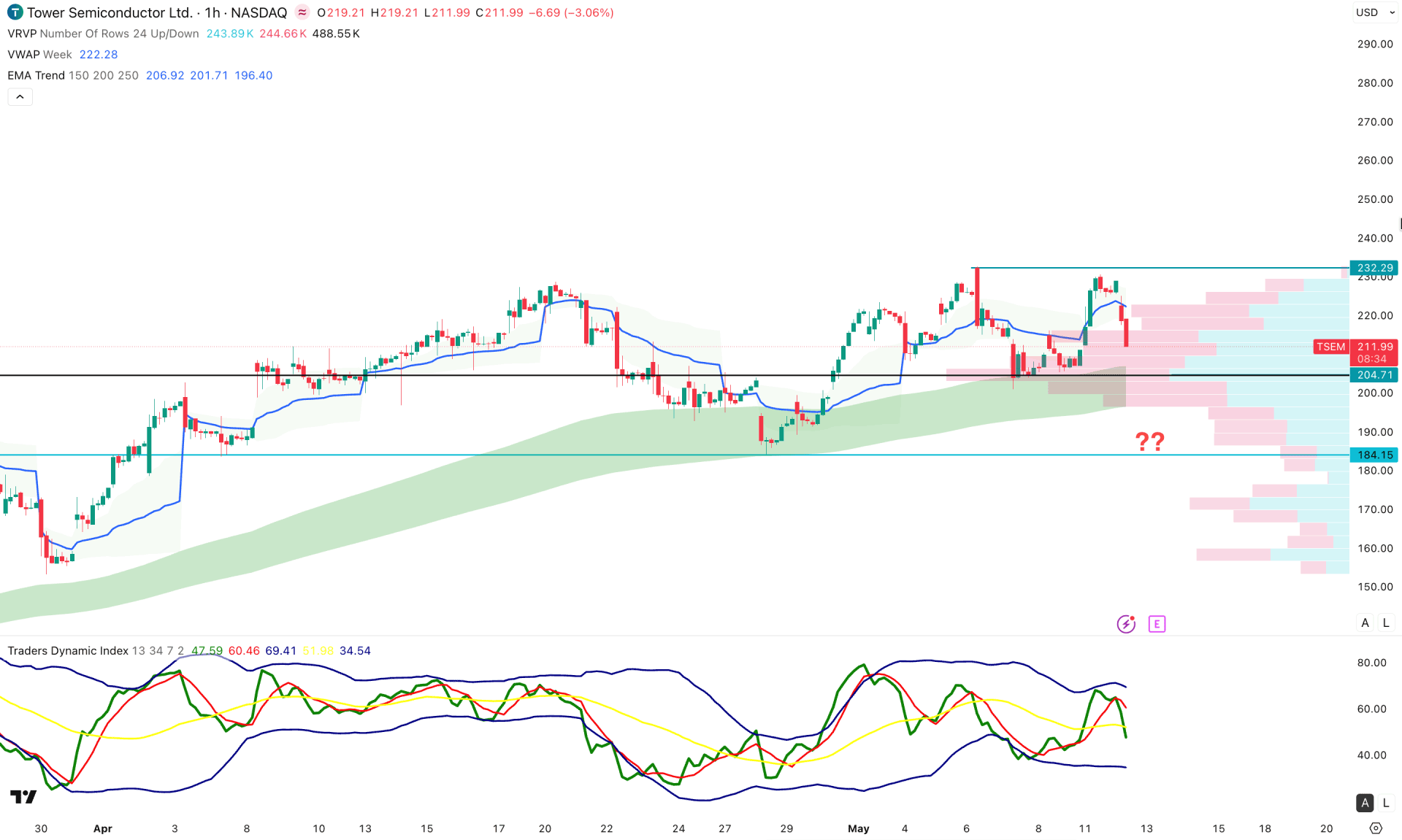The width and height of the screenshot is (1402, 840).
Task: Select the VWAP Week indicator legend
Action: point(39,55)
